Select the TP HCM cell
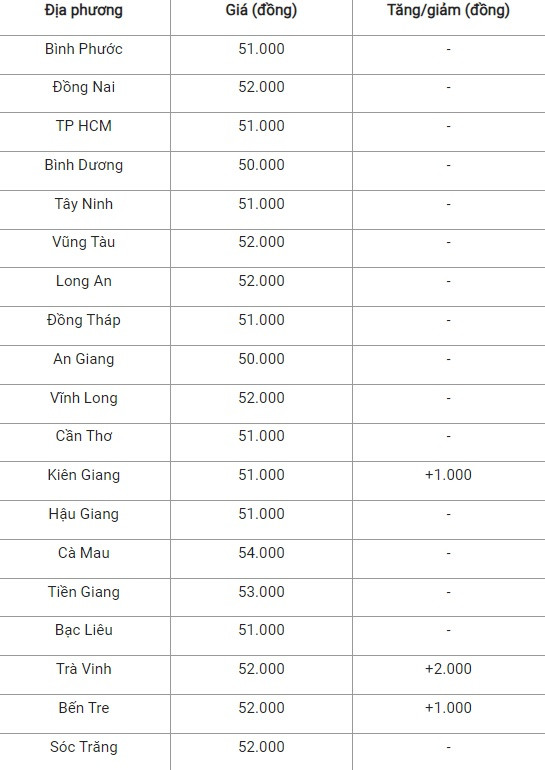 click(83, 126)
